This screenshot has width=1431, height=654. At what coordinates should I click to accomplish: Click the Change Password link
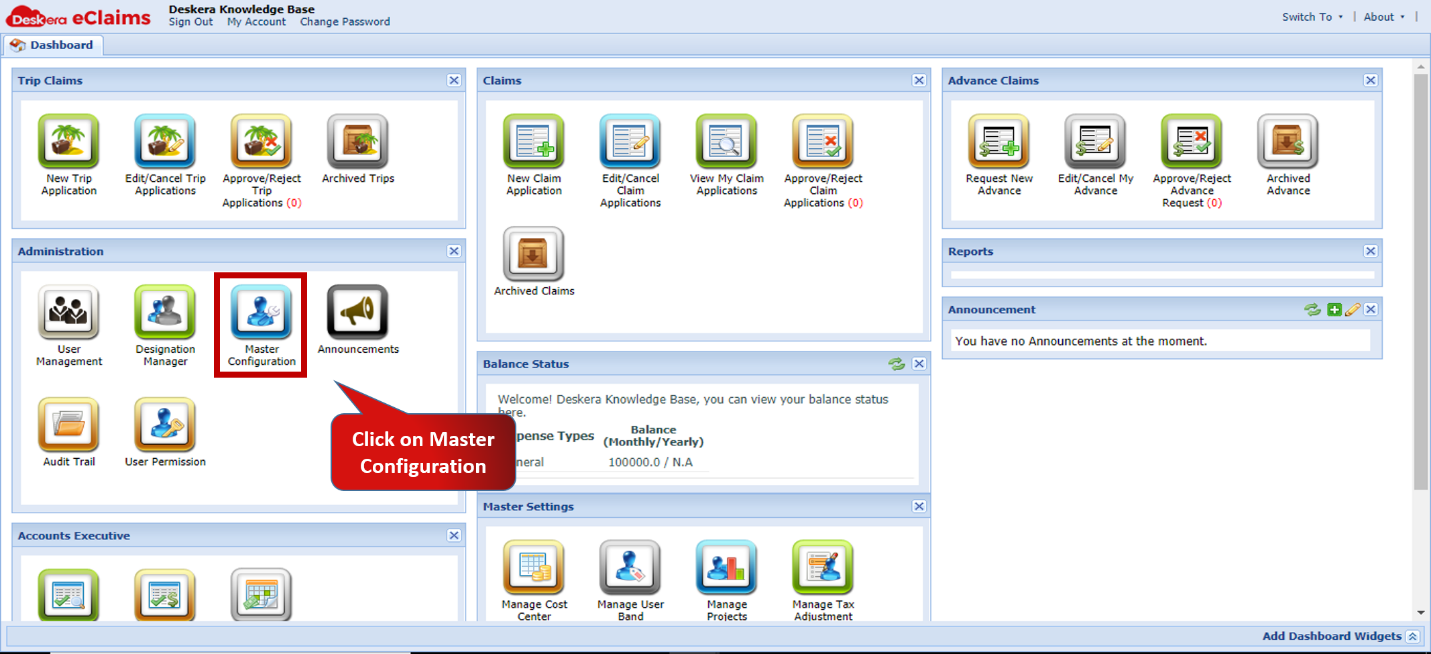pyautogui.click(x=345, y=22)
